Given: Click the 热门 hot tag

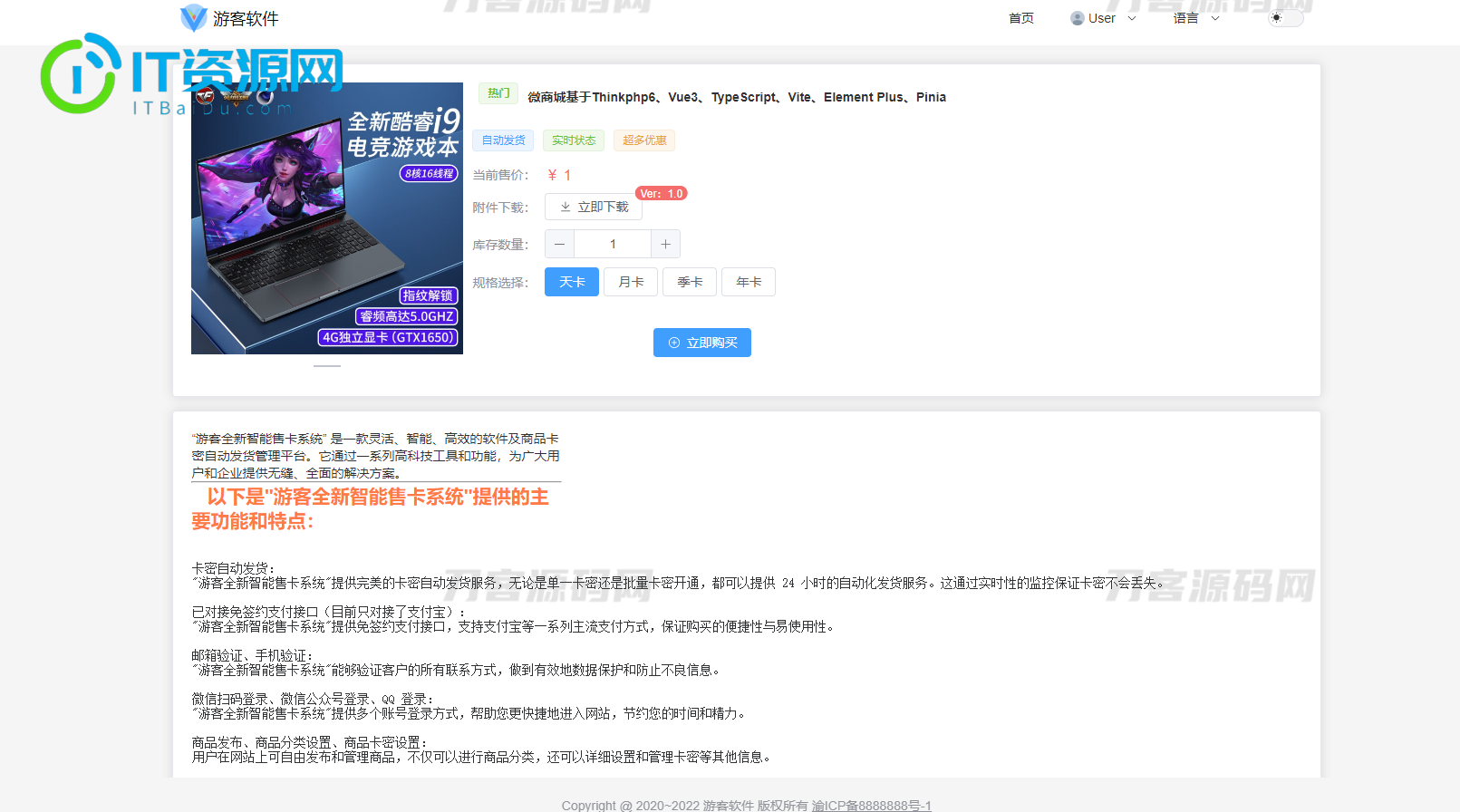Looking at the screenshot, I should (498, 93).
